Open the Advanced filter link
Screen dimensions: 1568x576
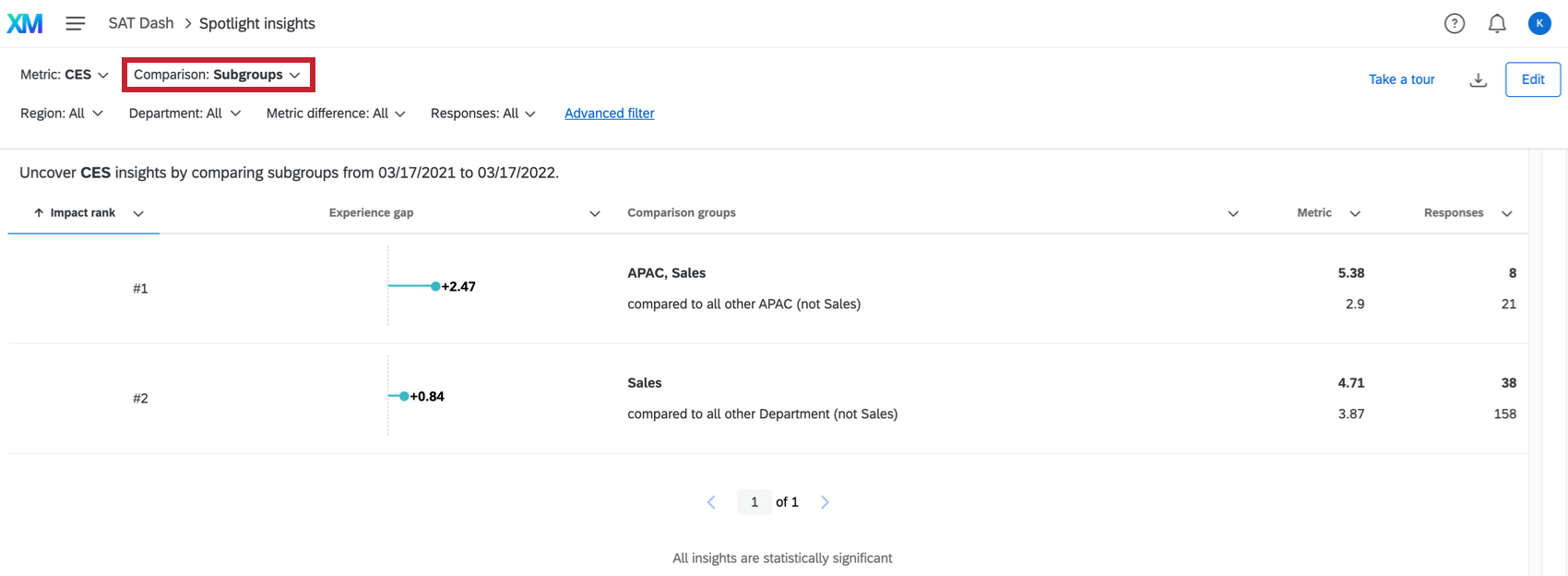tap(610, 114)
